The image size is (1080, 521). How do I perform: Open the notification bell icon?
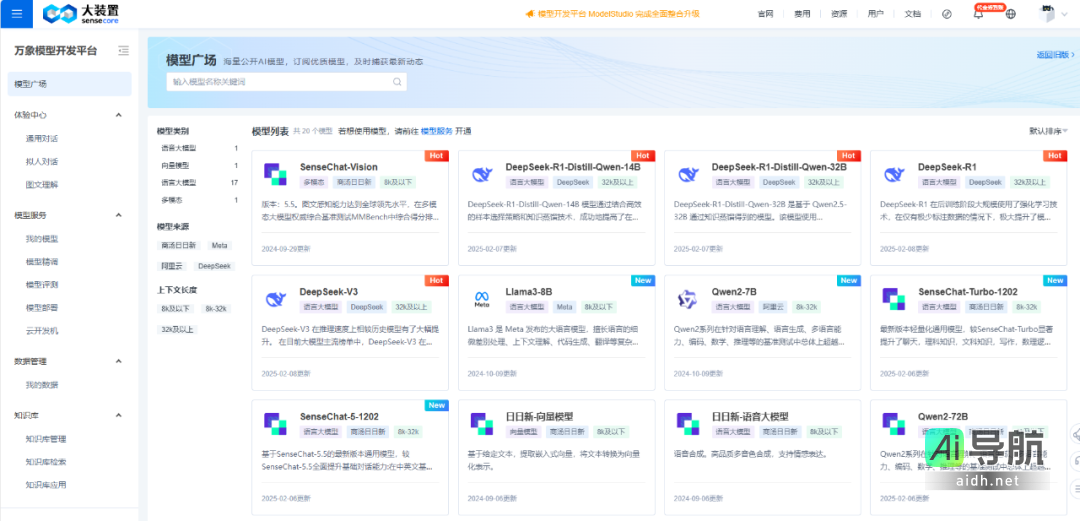click(x=978, y=14)
